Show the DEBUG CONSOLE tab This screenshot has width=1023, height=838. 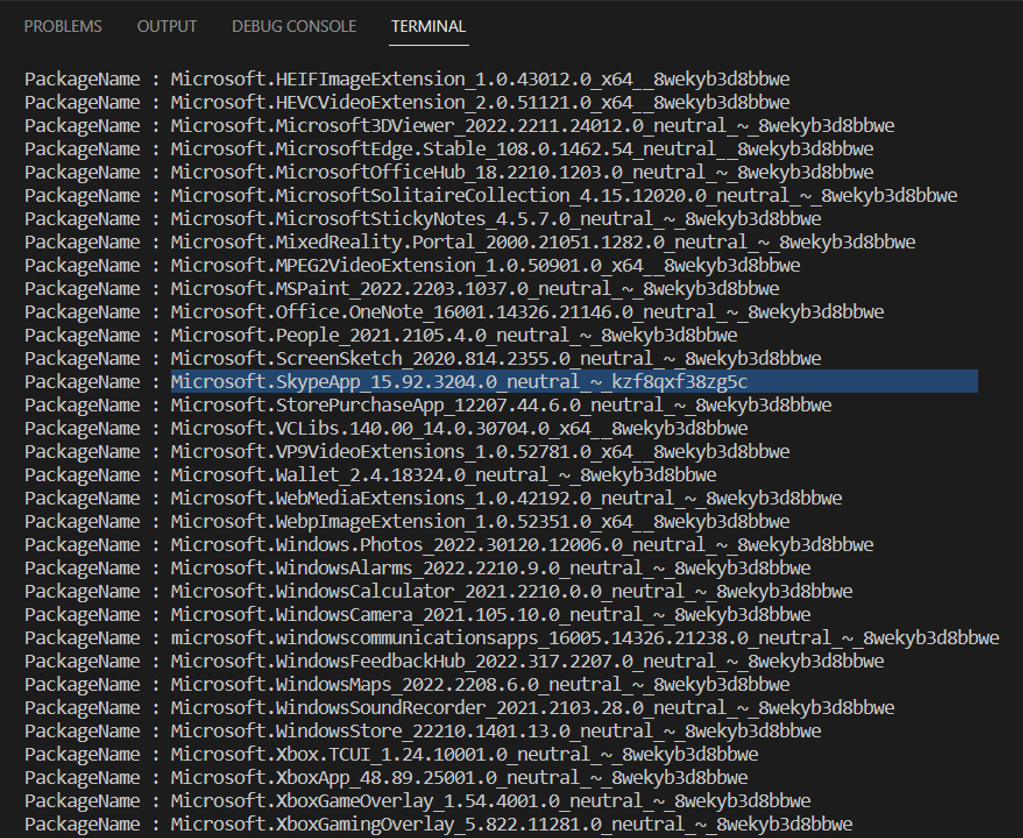pyautogui.click(x=294, y=26)
